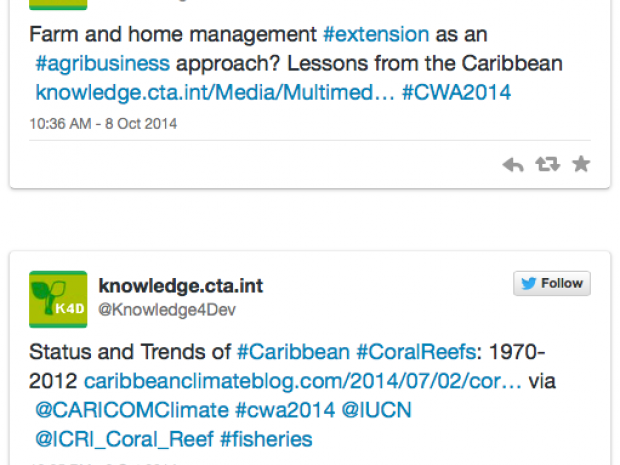
Task: Retweet the farm and home management tweet
Action: coord(547,164)
